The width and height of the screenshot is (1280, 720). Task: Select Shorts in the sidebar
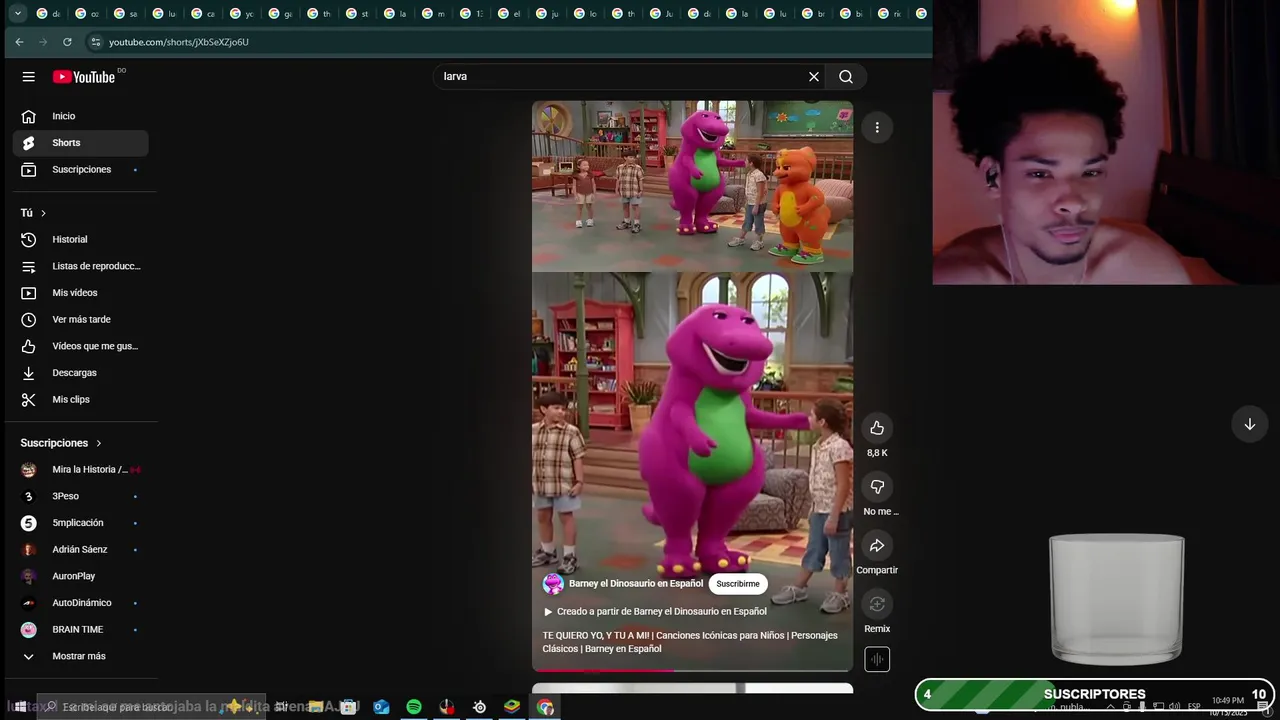(80, 143)
